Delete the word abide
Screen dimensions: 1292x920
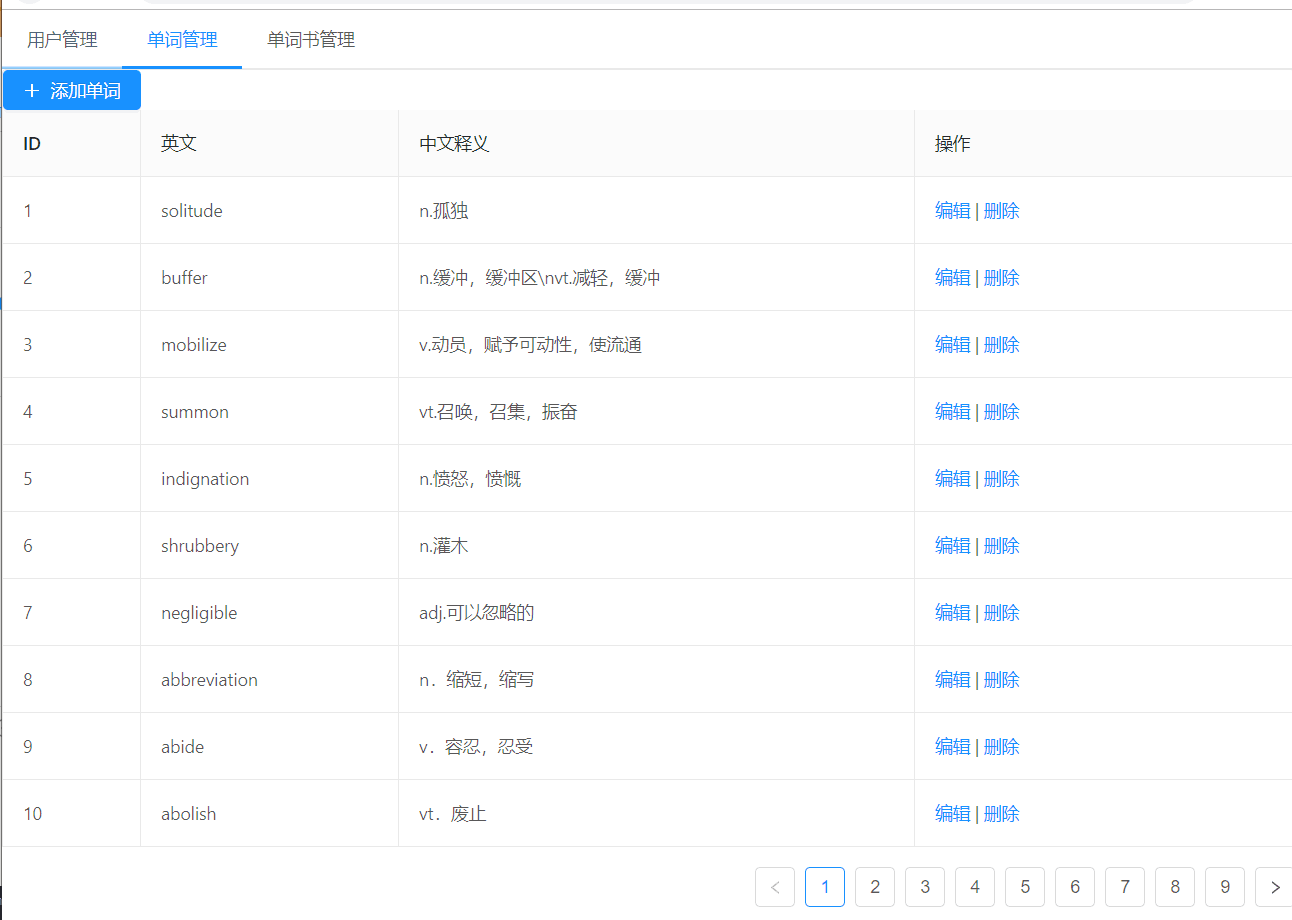[x=1002, y=747]
